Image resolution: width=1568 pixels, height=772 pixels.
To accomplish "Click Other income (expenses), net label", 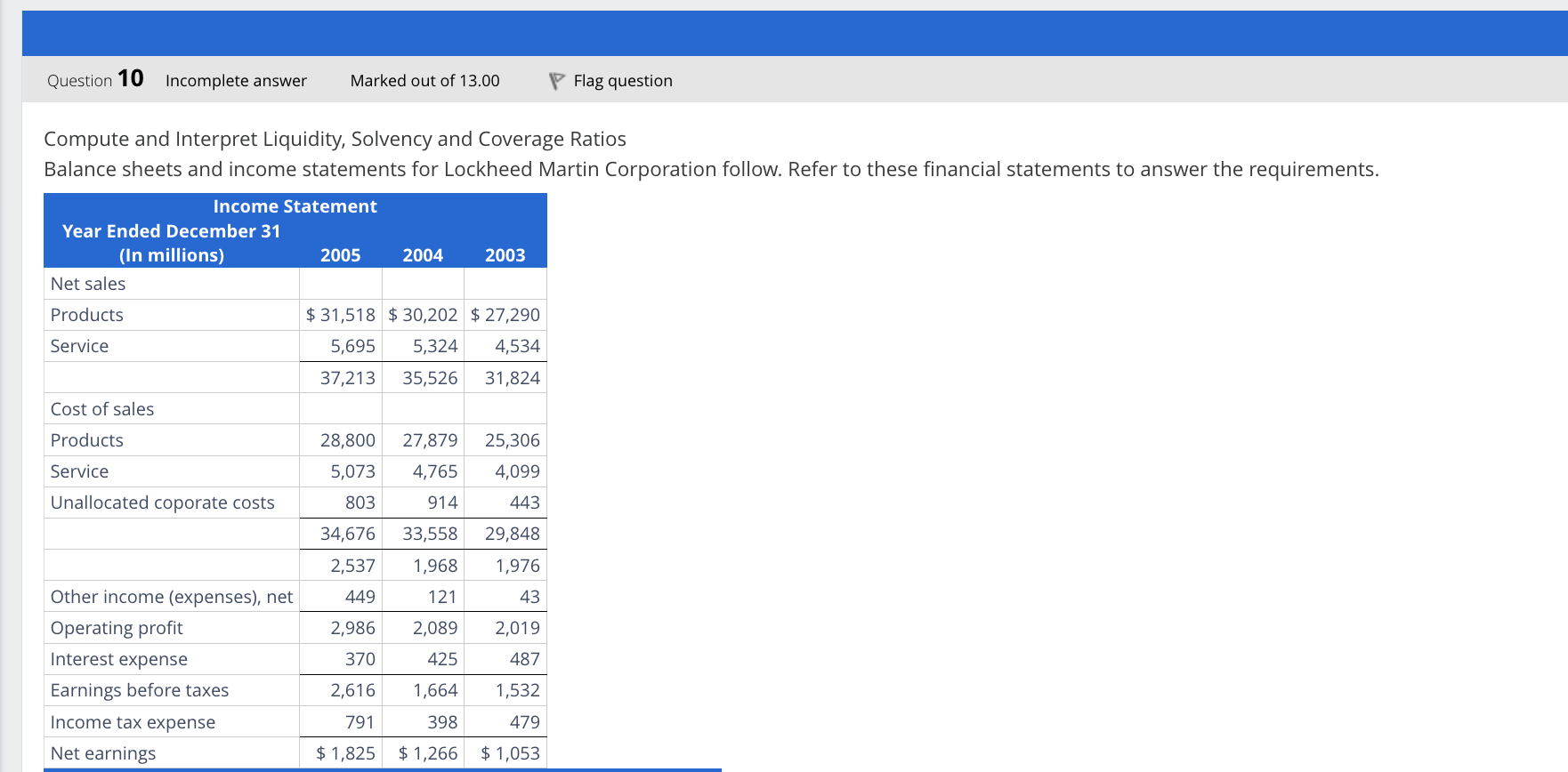I will coord(172,597).
